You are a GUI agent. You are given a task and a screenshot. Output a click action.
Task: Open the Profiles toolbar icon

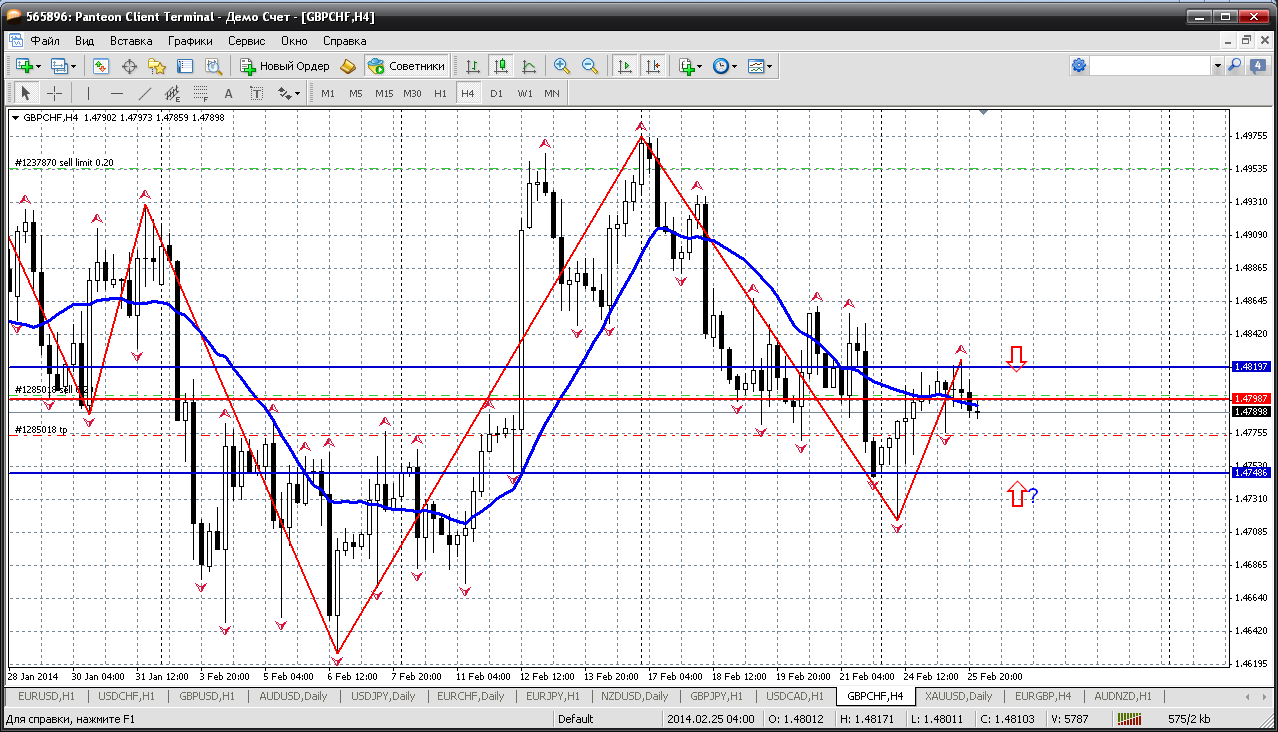point(59,66)
